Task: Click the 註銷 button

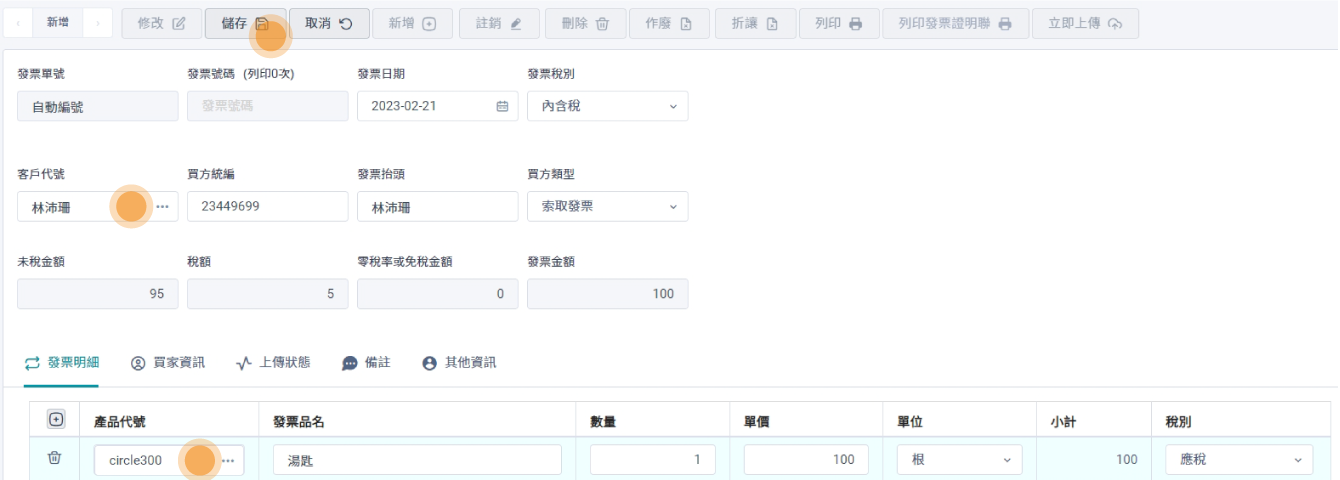Action: (500, 24)
